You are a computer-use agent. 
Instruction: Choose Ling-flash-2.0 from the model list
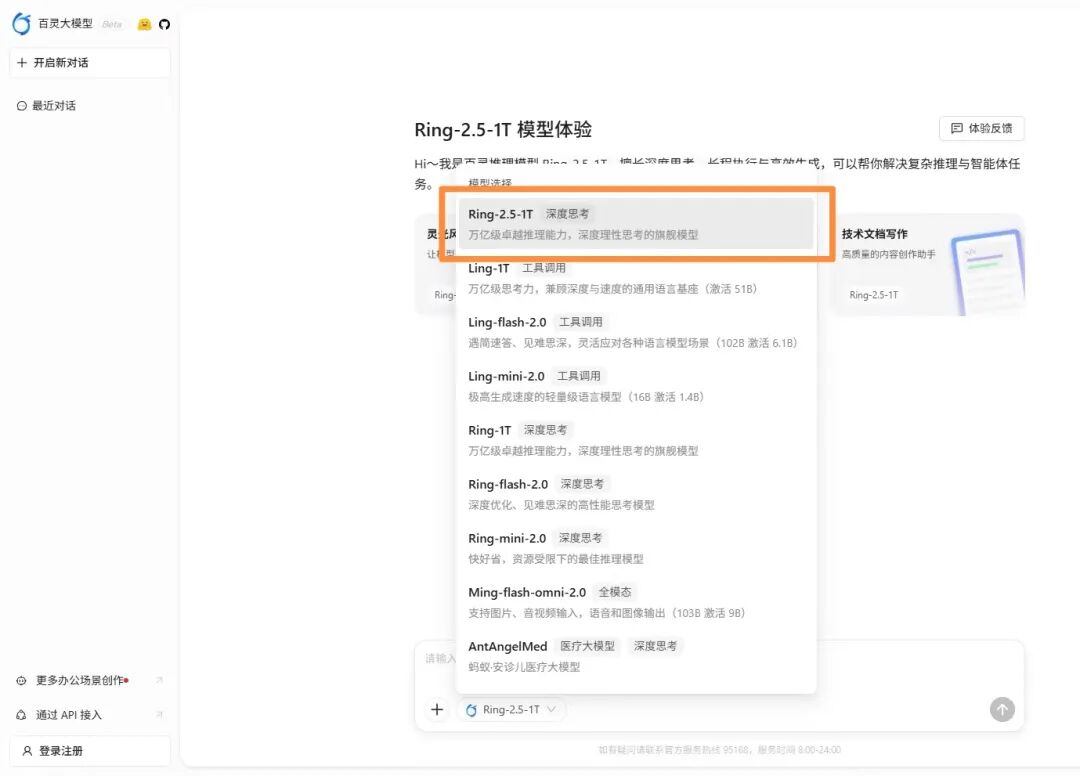tap(636, 332)
